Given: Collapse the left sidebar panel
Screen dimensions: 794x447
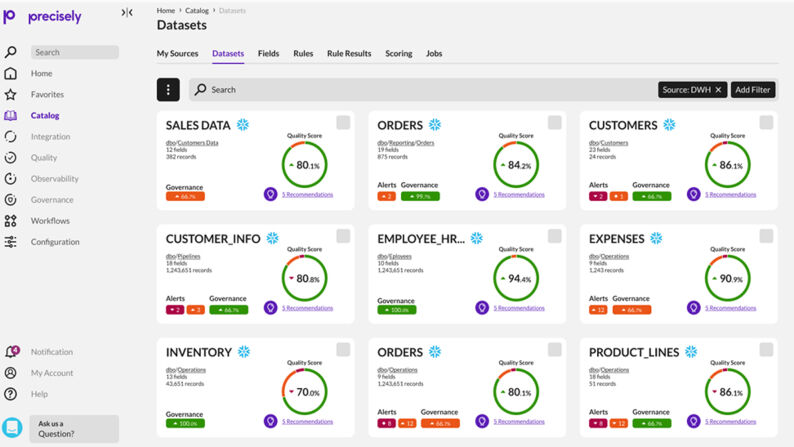Looking at the screenshot, I should tap(127, 13).
